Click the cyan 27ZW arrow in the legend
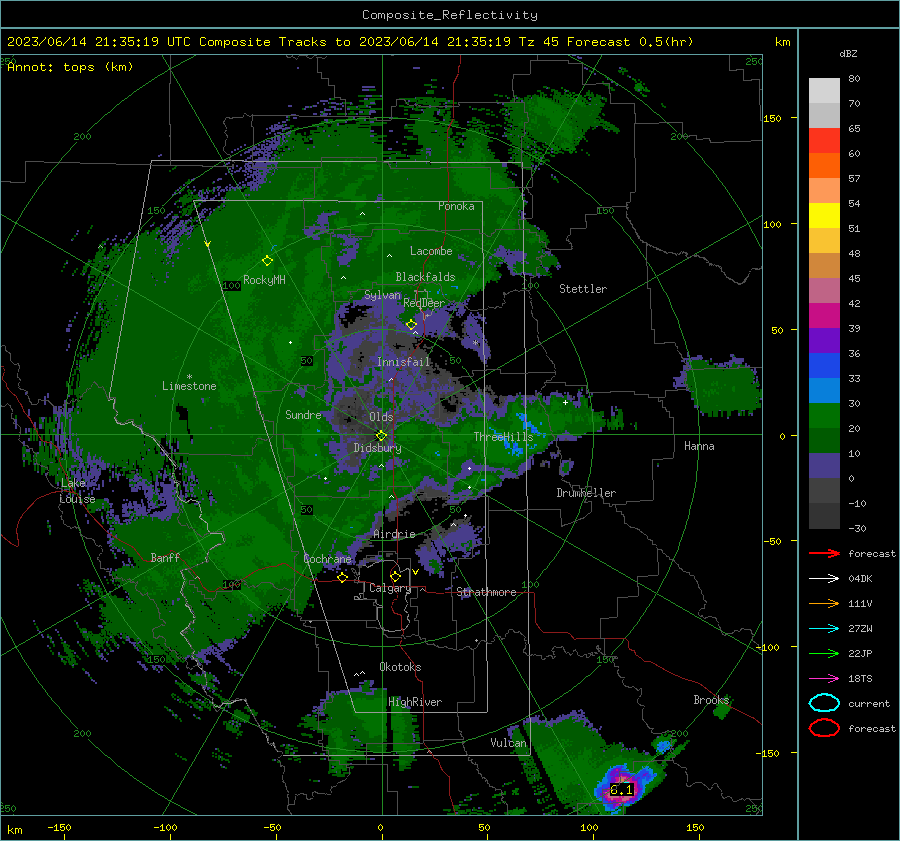This screenshot has height=841, width=900. [824, 628]
